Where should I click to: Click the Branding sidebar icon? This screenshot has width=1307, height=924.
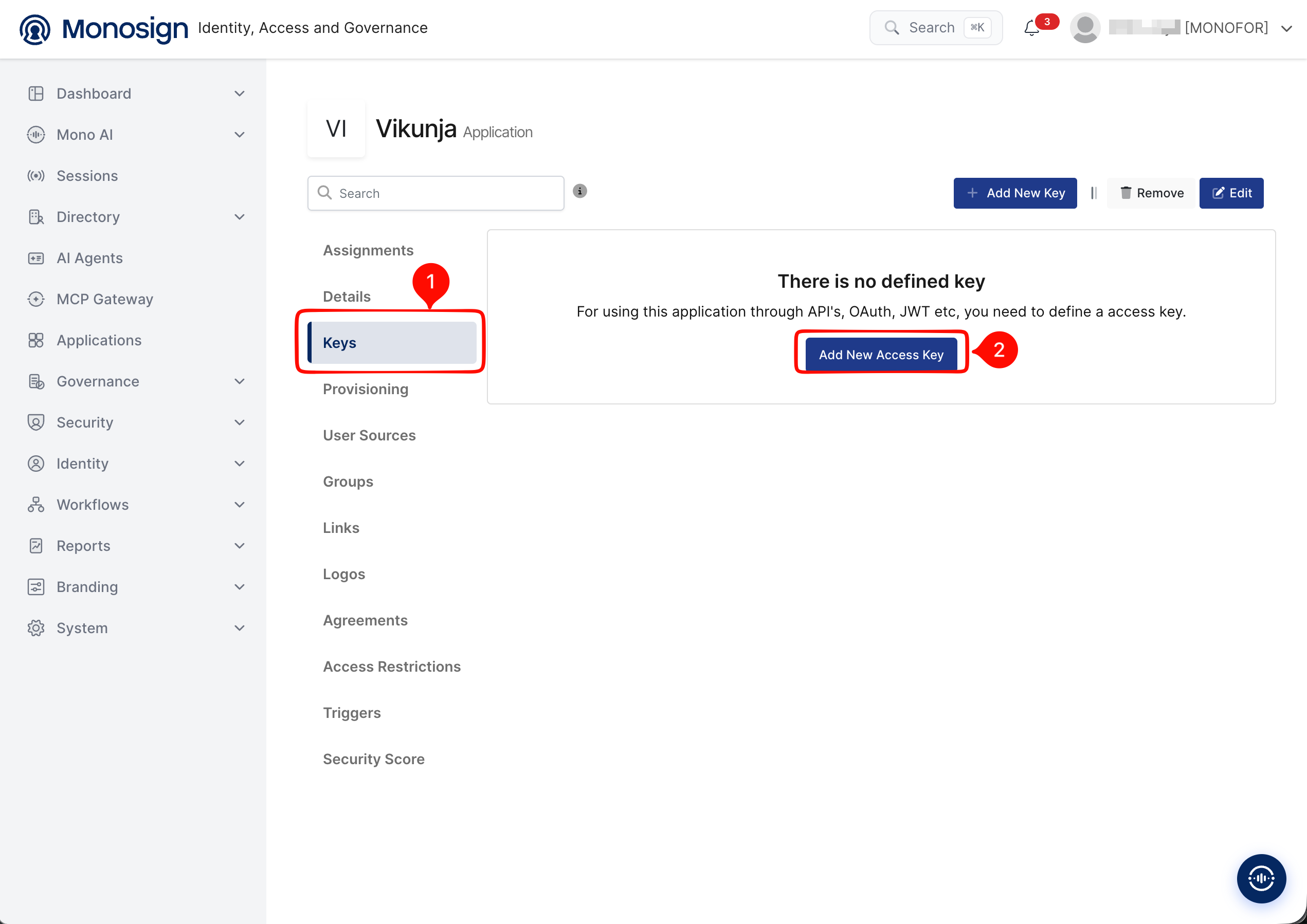pyautogui.click(x=36, y=586)
